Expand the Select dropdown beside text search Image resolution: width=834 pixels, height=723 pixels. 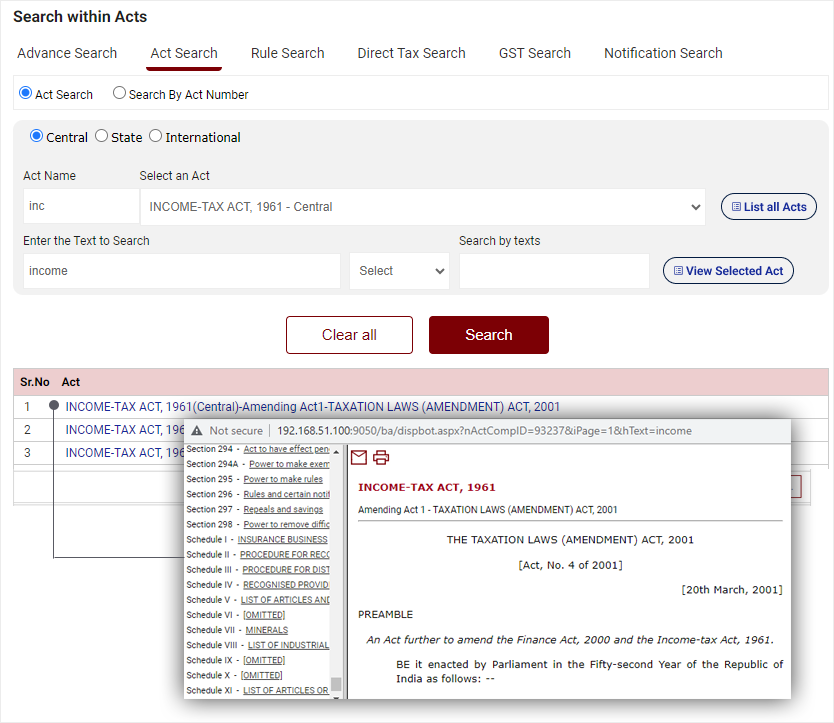tap(399, 271)
